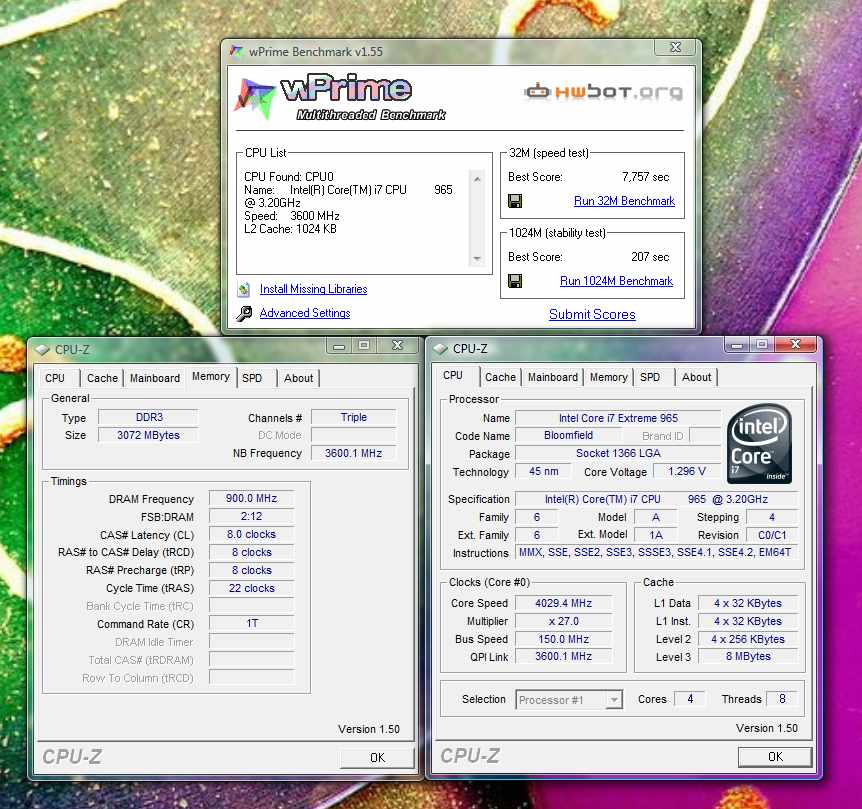Switch to Memory tab in right CPU-Z window

(x=609, y=377)
